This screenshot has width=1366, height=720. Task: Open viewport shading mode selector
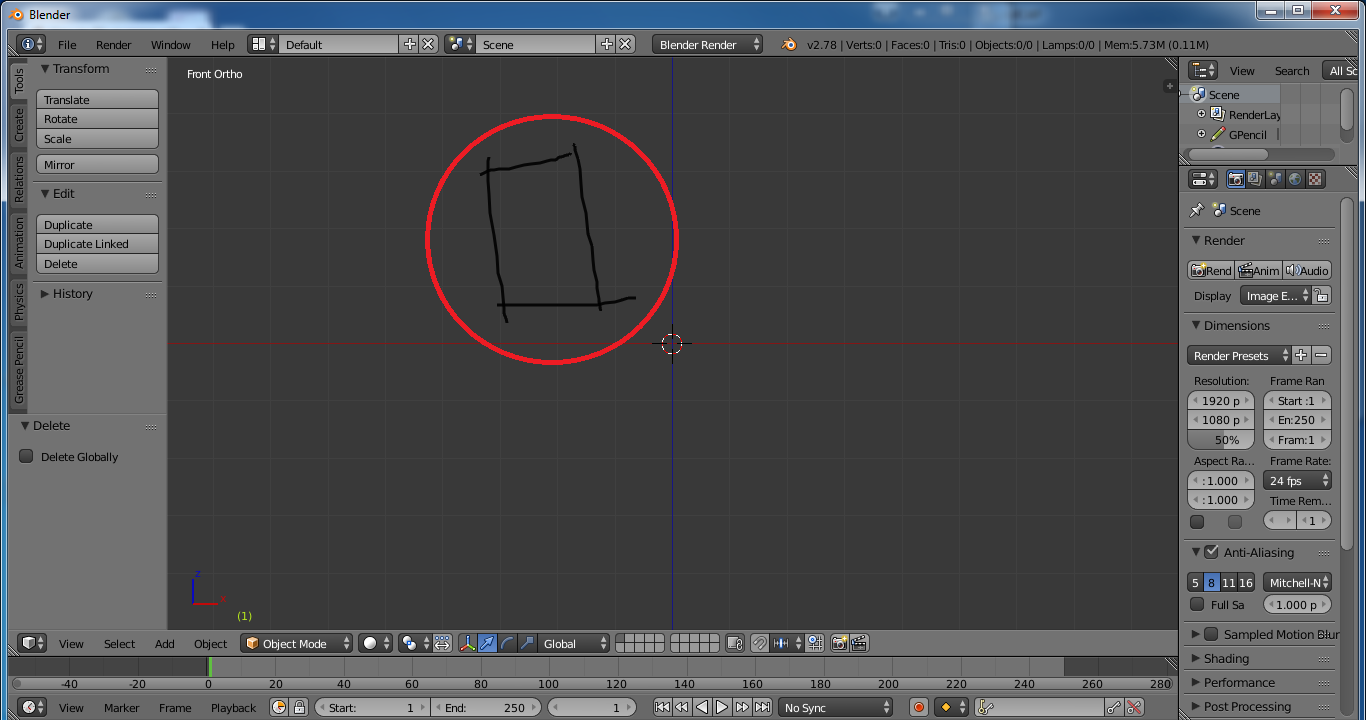click(x=375, y=643)
